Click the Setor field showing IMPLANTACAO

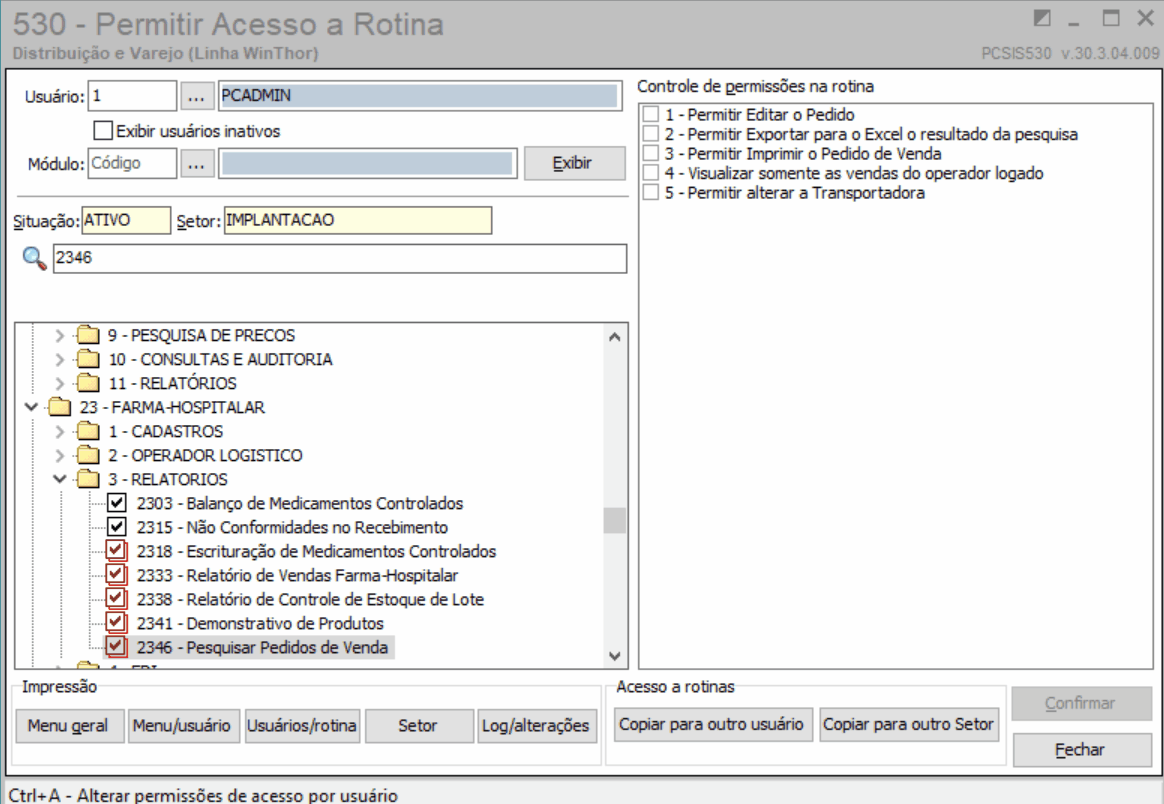point(358,220)
